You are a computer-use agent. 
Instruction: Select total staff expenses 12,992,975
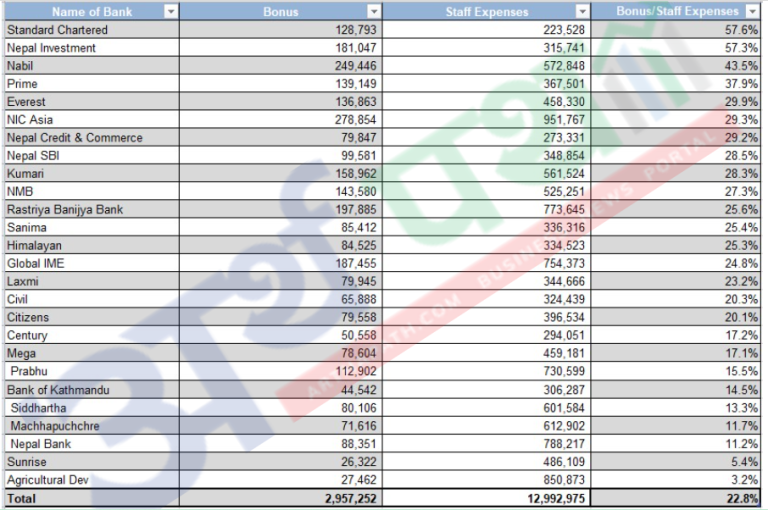tap(486, 498)
